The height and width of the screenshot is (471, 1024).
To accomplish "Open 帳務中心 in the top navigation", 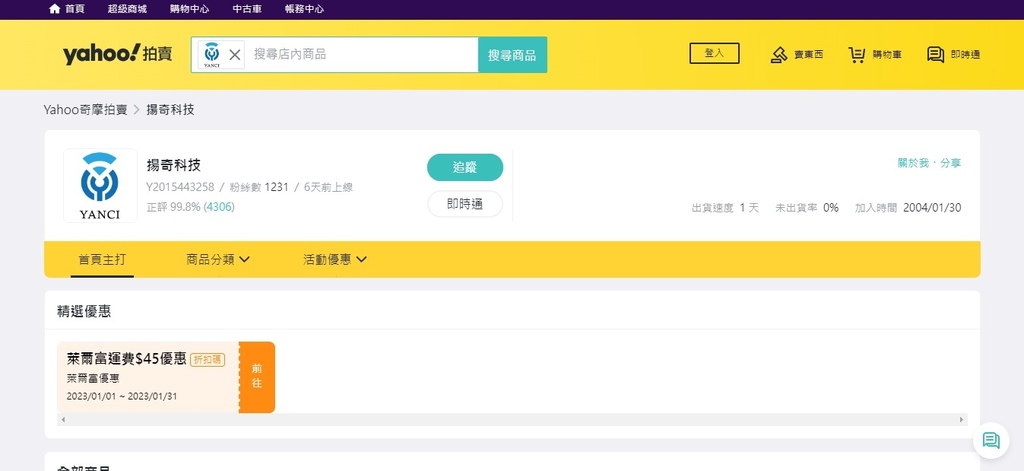I will 304,9.
